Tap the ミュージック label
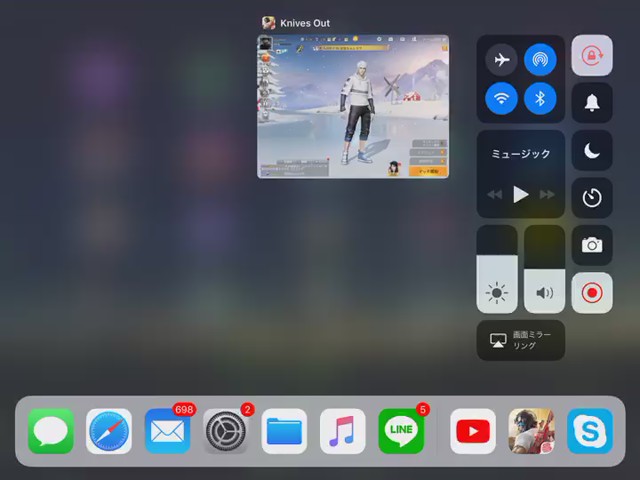The image size is (640, 480). point(521,154)
